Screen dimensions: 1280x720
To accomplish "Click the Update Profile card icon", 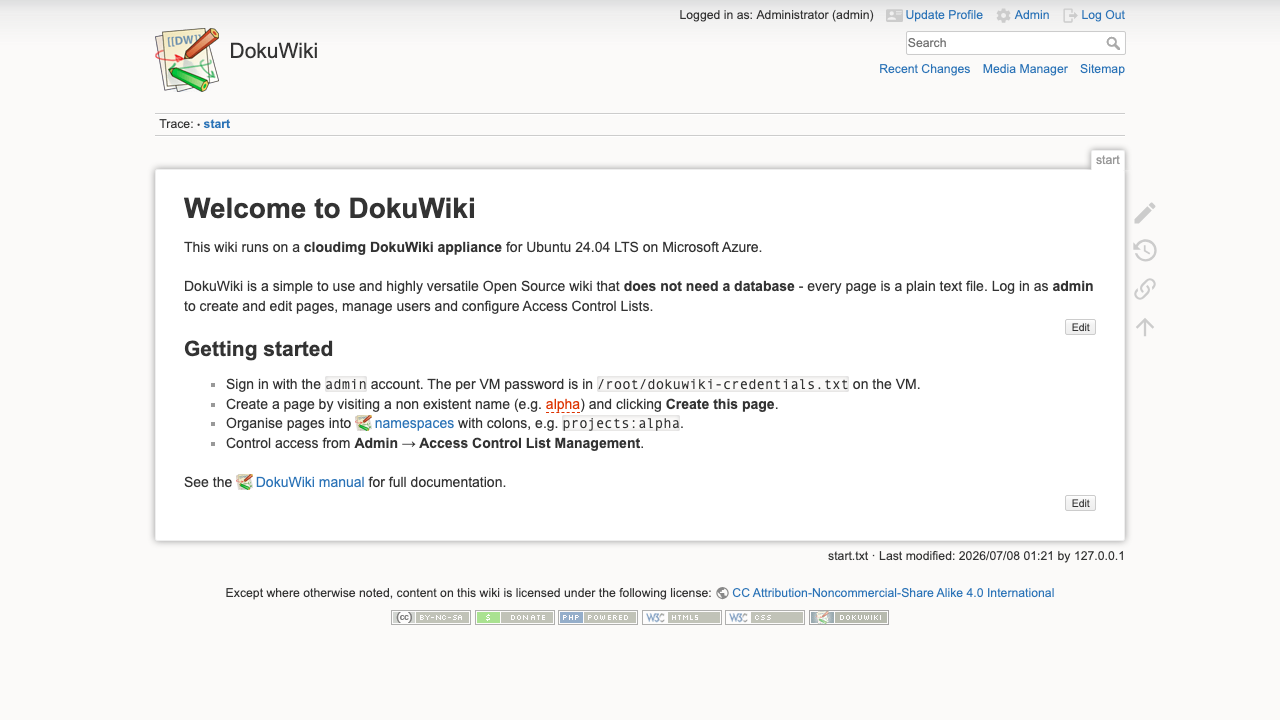I will (894, 15).
